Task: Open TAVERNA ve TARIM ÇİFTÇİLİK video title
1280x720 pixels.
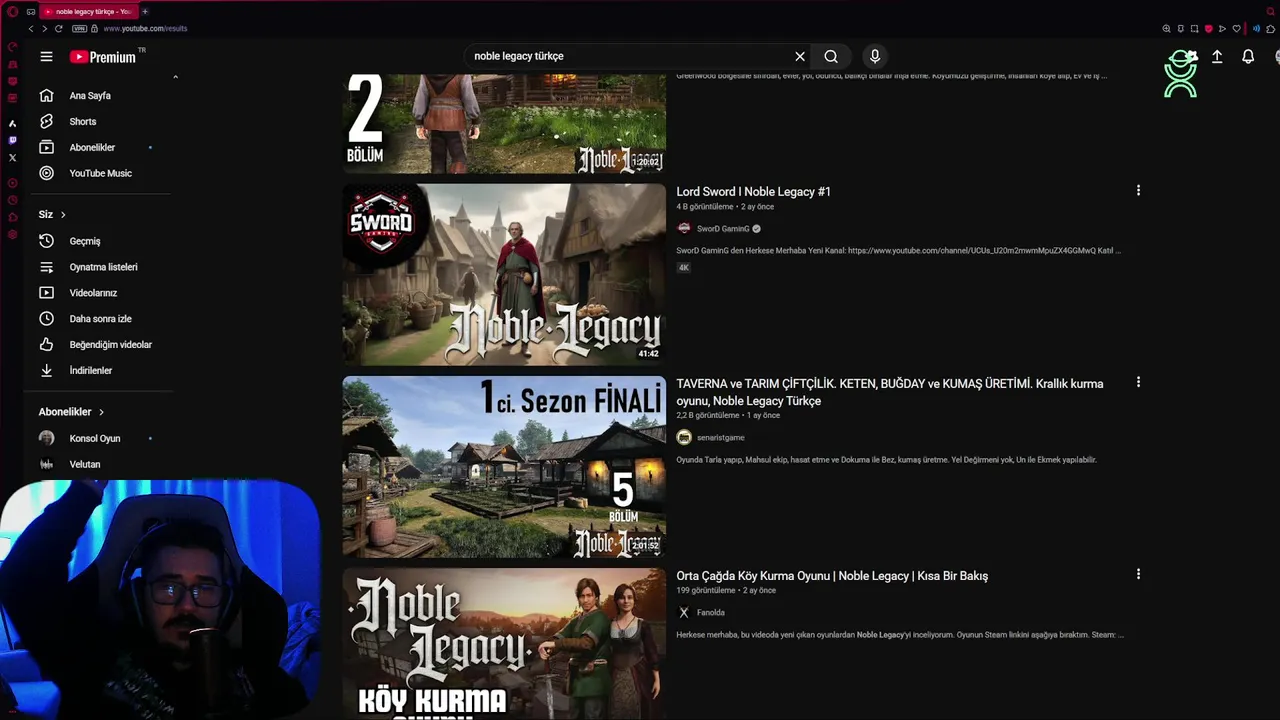Action: click(x=890, y=392)
